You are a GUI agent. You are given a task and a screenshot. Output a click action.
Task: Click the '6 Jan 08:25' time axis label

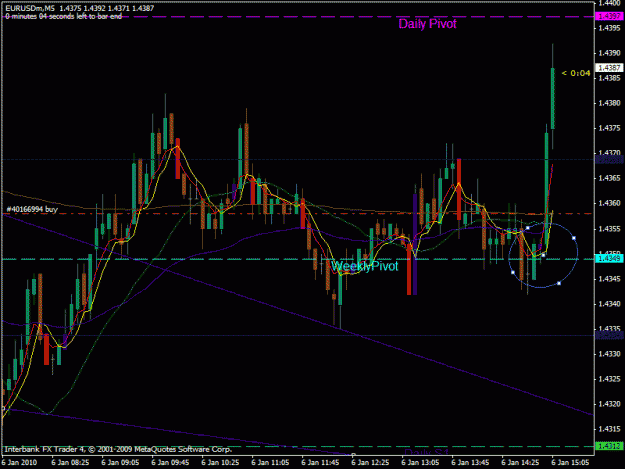click(x=70, y=463)
